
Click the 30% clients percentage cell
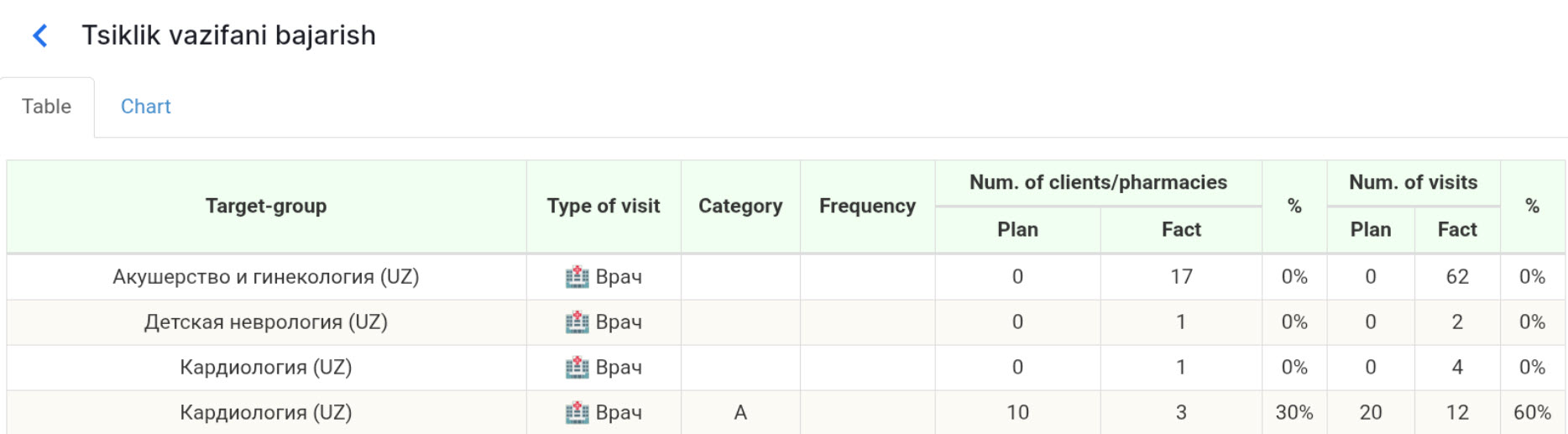[1294, 413]
